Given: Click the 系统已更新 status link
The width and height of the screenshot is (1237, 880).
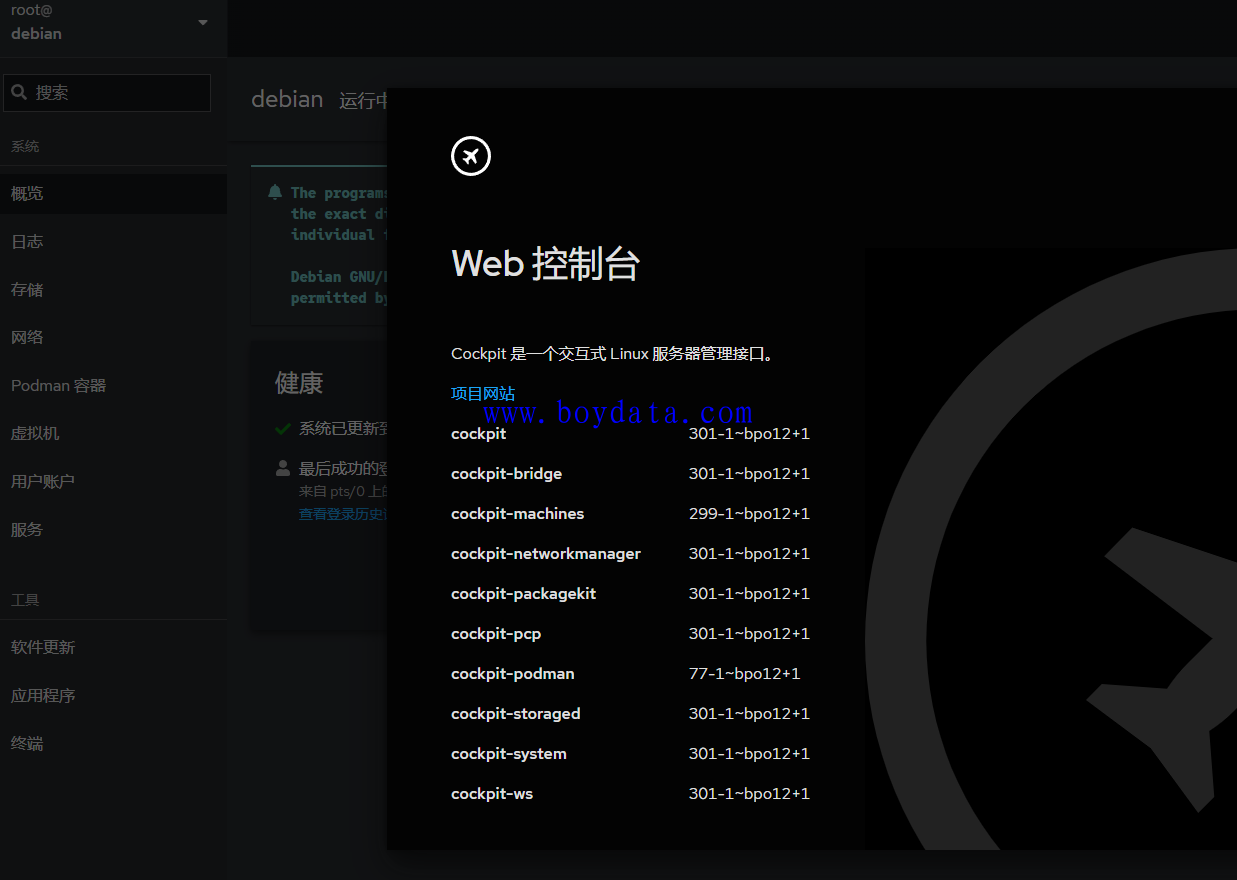Looking at the screenshot, I should pyautogui.click(x=343, y=429).
